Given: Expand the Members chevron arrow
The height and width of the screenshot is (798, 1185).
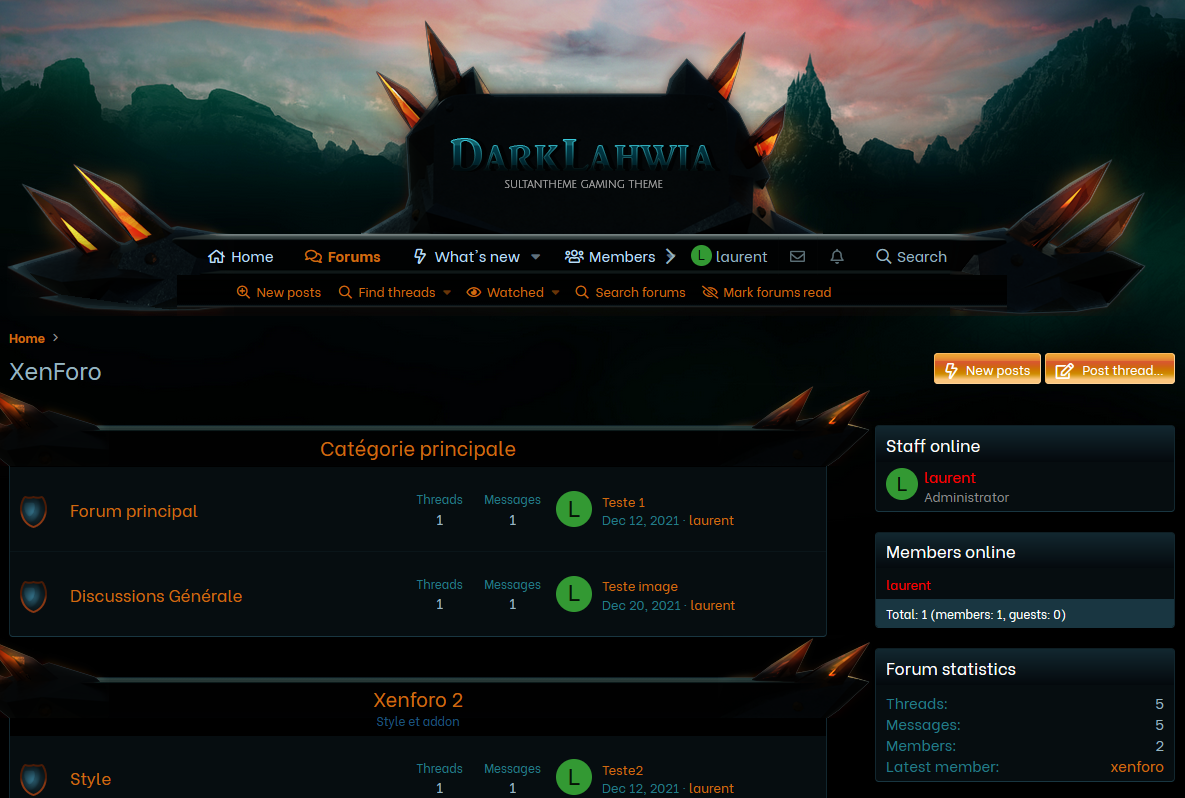Looking at the screenshot, I should (x=670, y=256).
